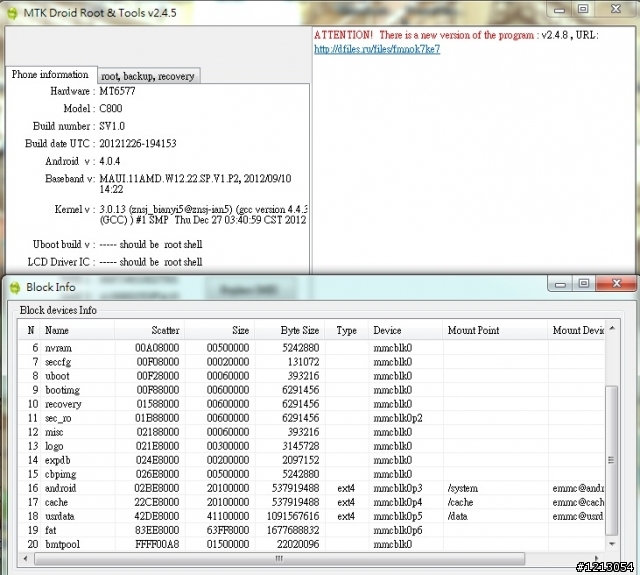Image resolution: width=640 pixels, height=575 pixels.
Task: Maximize the Block Info window
Action: (x=584, y=284)
